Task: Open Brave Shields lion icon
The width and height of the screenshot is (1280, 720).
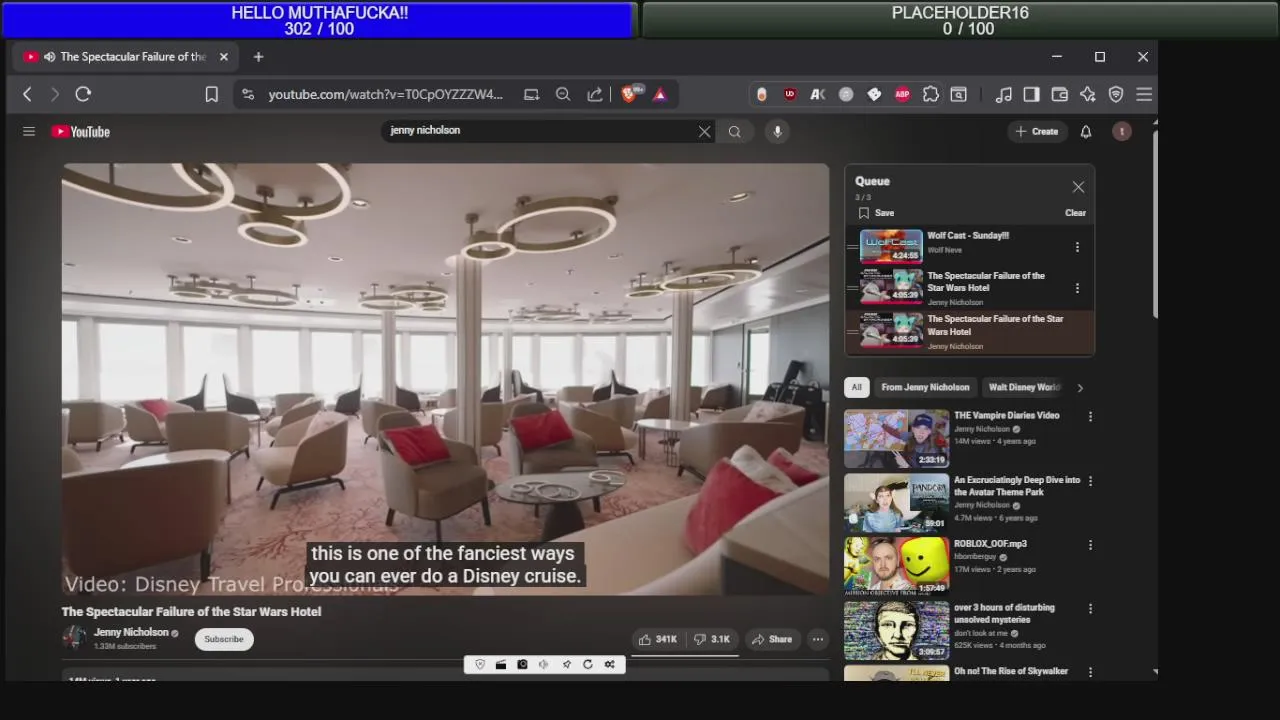Action: pyautogui.click(x=630, y=94)
